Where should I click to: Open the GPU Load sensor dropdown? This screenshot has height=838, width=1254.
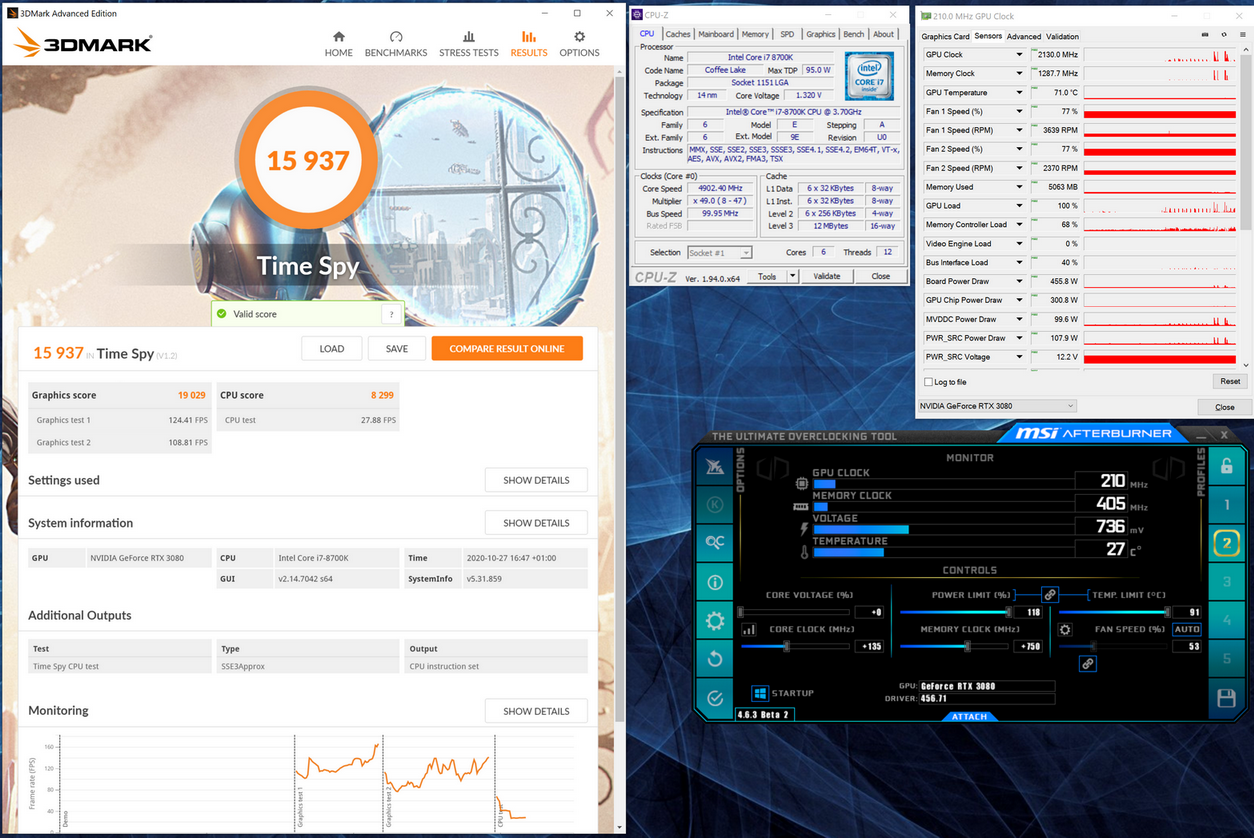[x=1019, y=206]
